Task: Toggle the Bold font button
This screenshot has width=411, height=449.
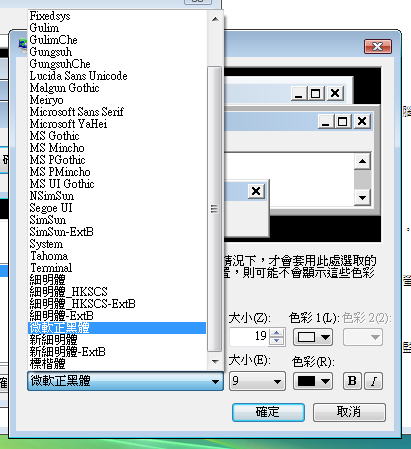Action: coord(352,381)
